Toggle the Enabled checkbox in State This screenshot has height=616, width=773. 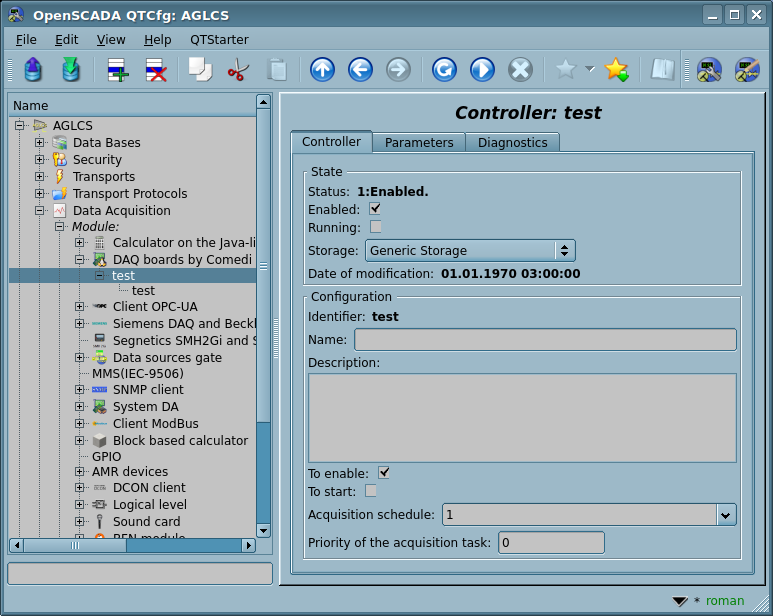tap(375, 209)
